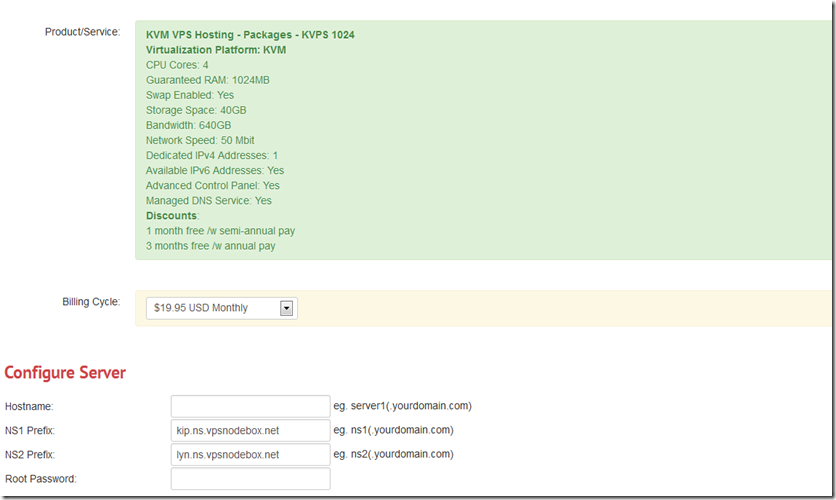Focus the Root Password input field
Viewport: 836px width, 500px height.
[x=251, y=479]
